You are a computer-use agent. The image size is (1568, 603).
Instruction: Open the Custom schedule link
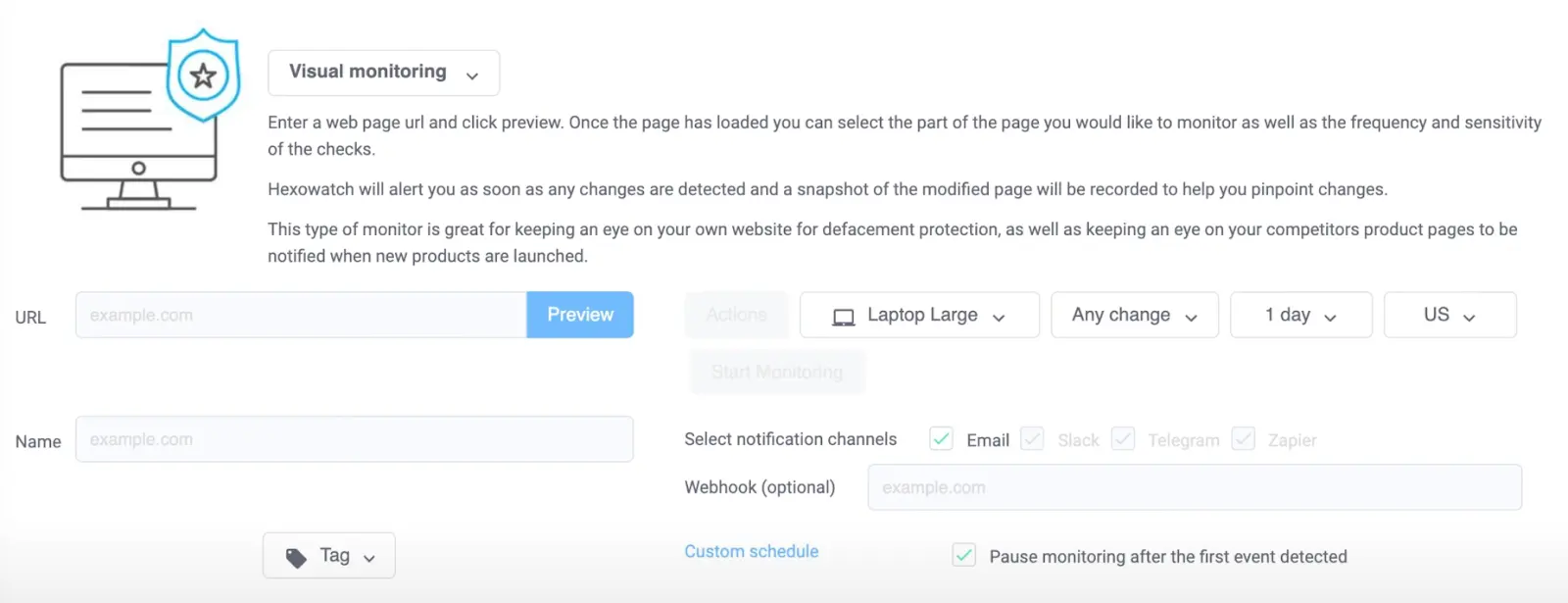[751, 551]
